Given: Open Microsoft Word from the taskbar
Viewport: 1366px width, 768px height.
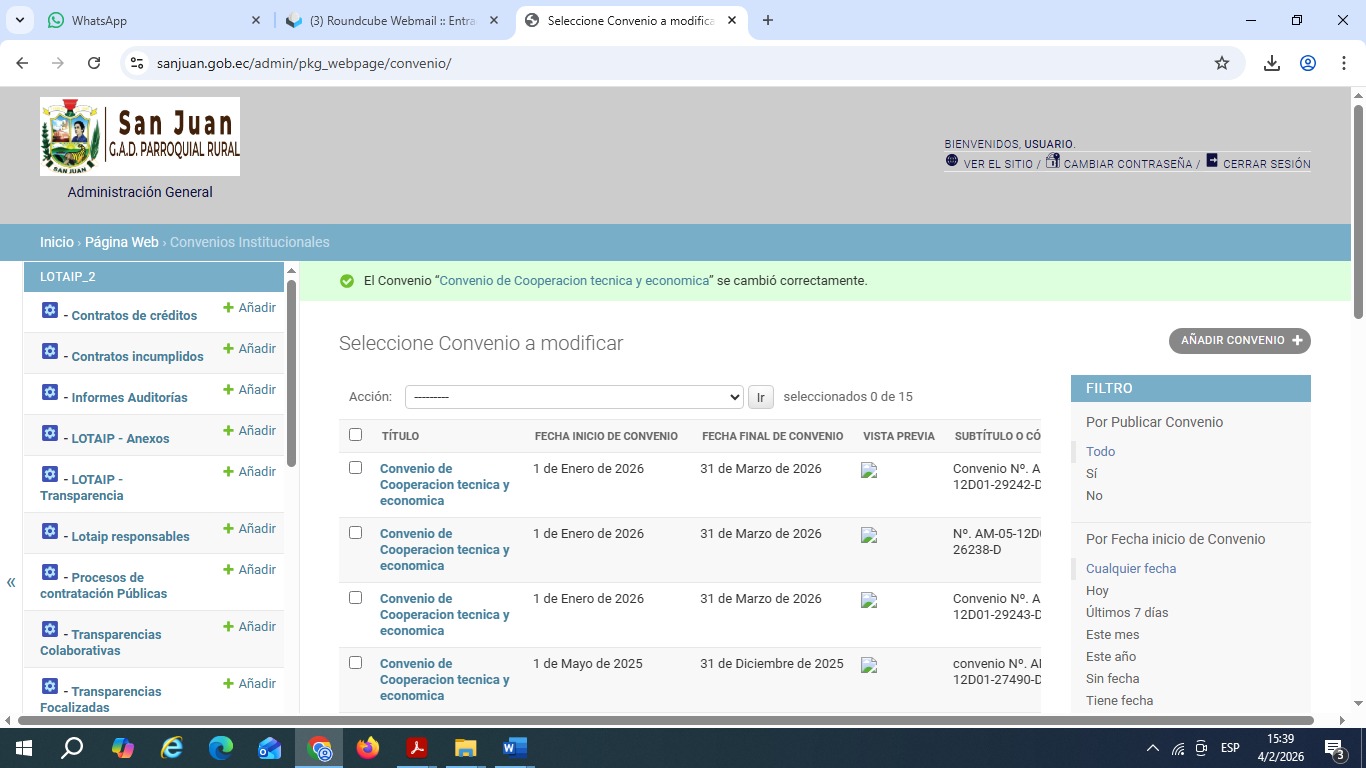Looking at the screenshot, I should tap(514, 748).
